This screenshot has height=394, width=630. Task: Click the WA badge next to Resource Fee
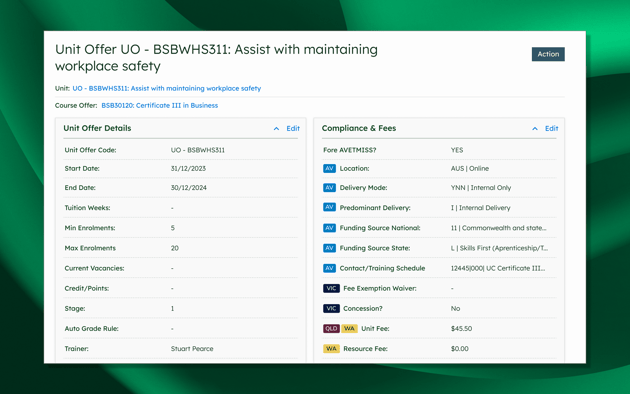tap(331, 349)
